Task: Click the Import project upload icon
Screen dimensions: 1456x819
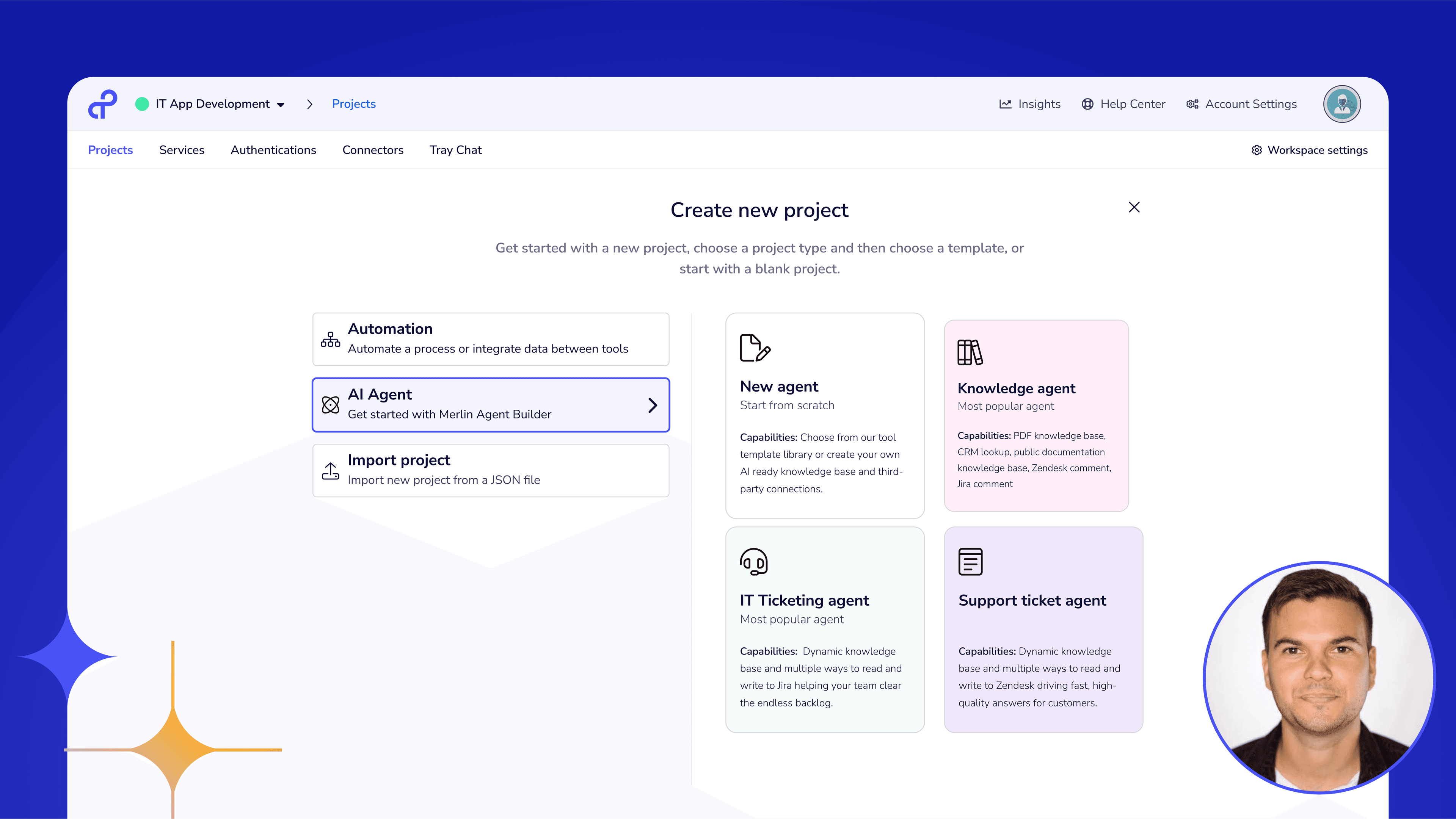Action: (x=331, y=471)
